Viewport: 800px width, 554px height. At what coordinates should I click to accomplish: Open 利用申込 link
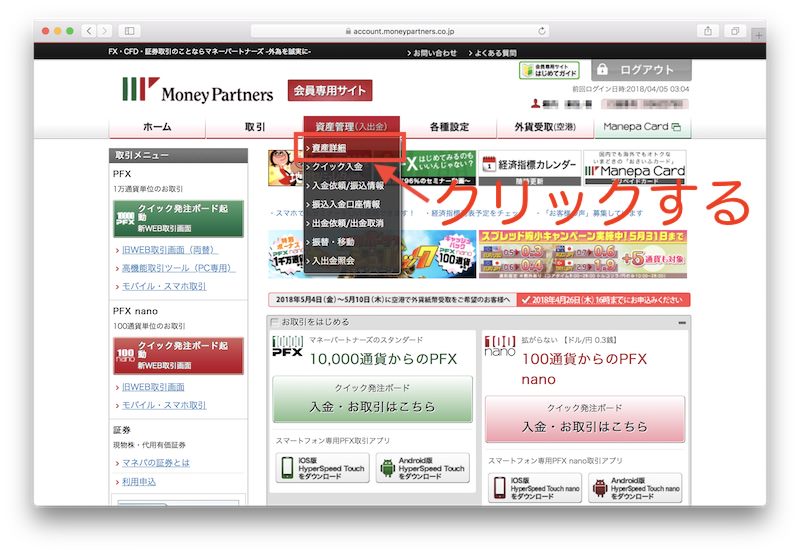click(x=139, y=482)
